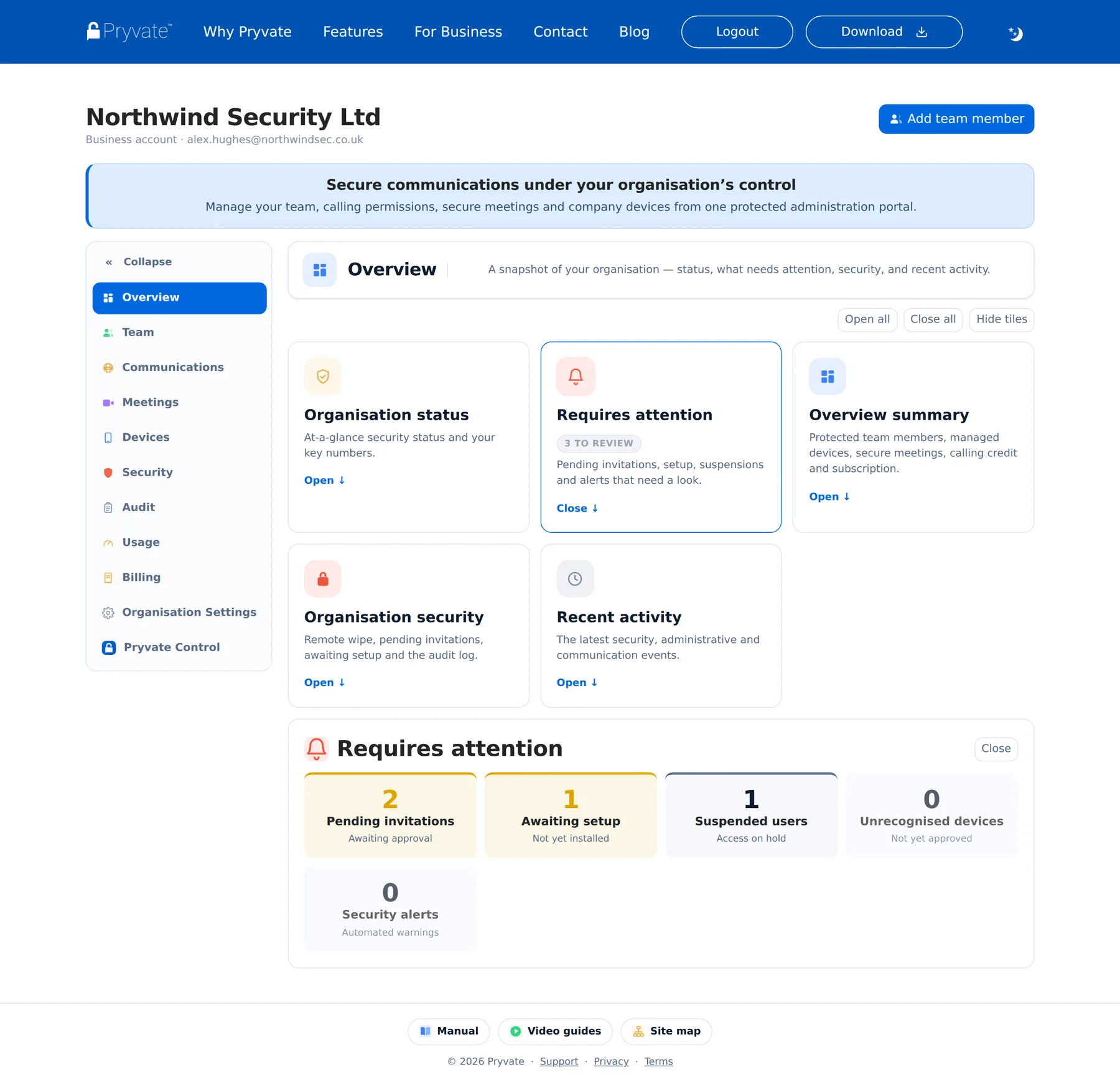Click the Billing receipt icon in sidebar
1120x1085 pixels.
click(108, 578)
